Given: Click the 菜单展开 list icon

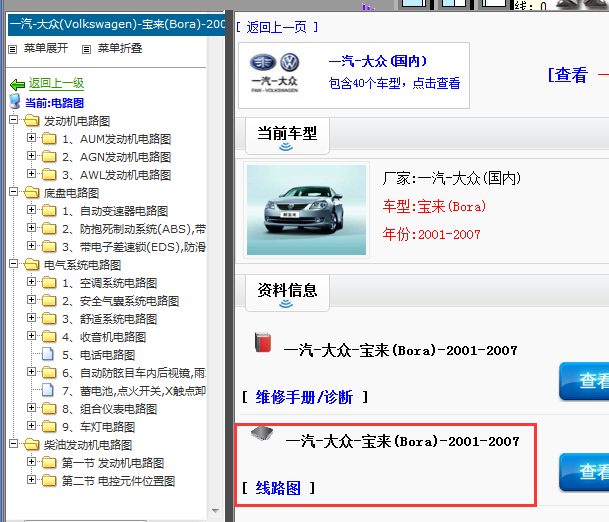Looking at the screenshot, I should (x=13, y=49).
